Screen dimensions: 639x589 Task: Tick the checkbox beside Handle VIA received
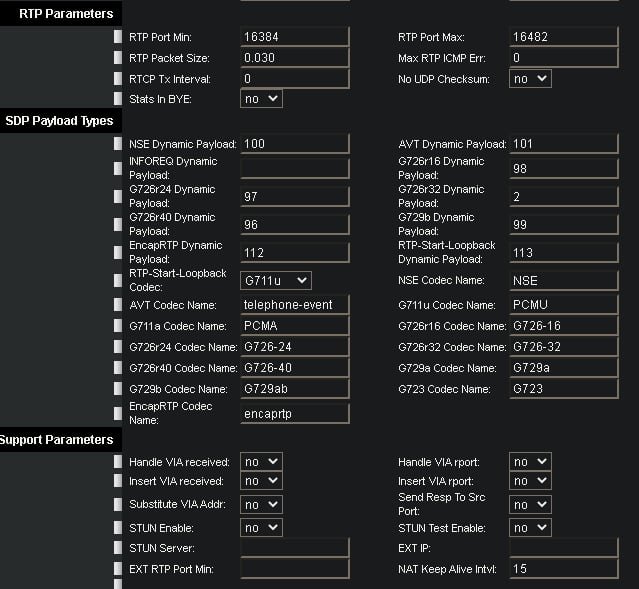pyautogui.click(x=117, y=461)
